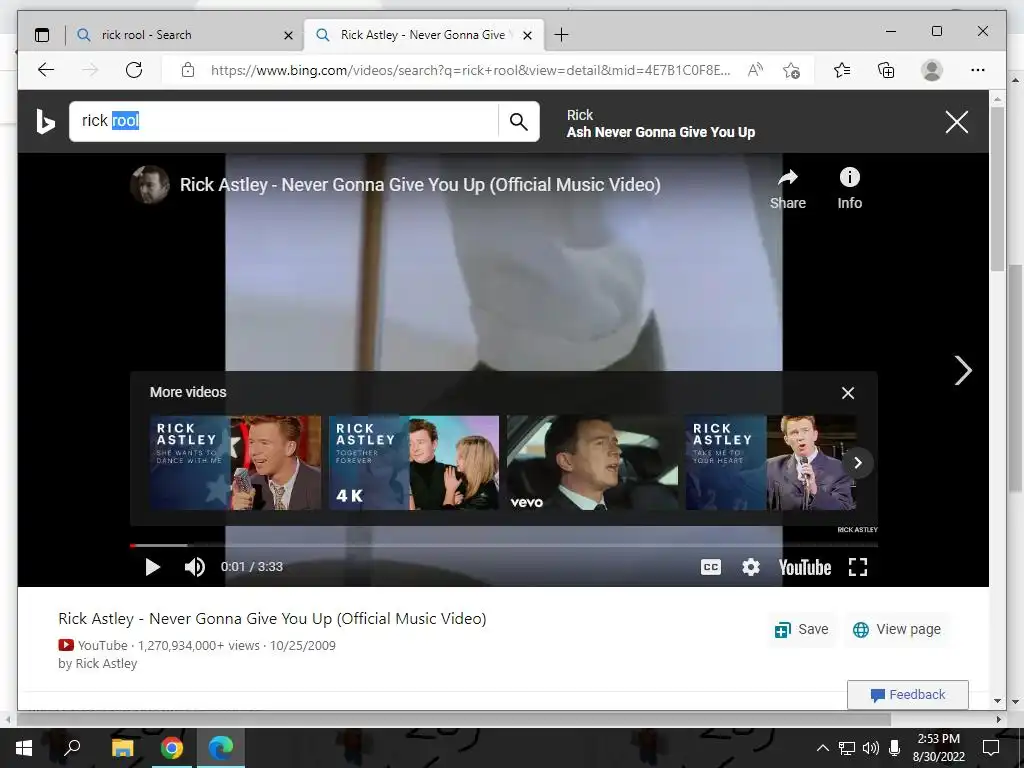Open Together Forever 4K thumbnail

coord(414,462)
